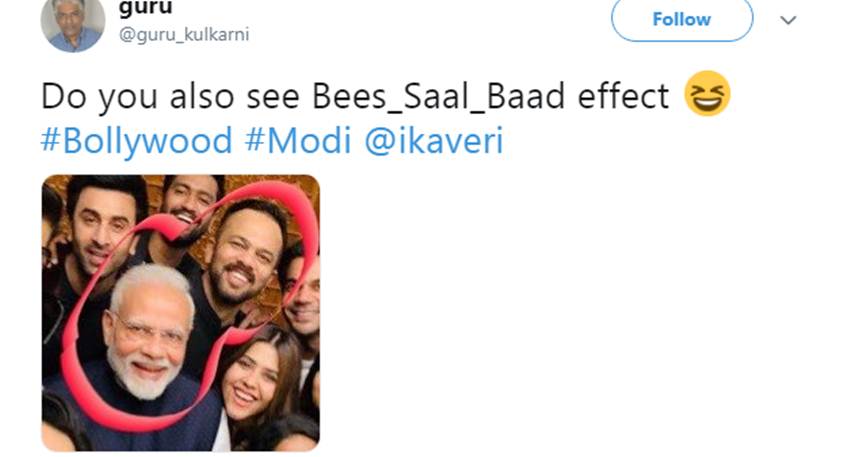
Task: Click the bearded man at photo's top center
Action: 187,200
